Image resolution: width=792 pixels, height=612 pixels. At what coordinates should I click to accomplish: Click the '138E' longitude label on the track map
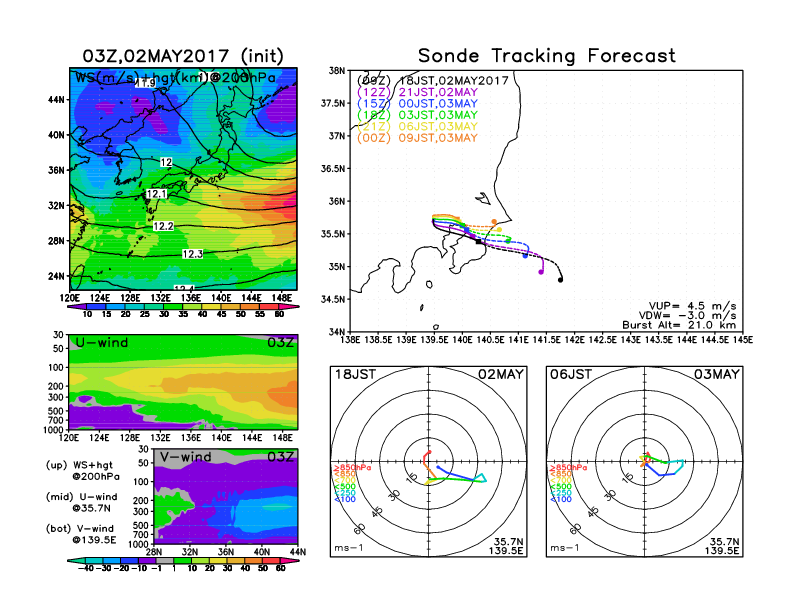coord(350,340)
